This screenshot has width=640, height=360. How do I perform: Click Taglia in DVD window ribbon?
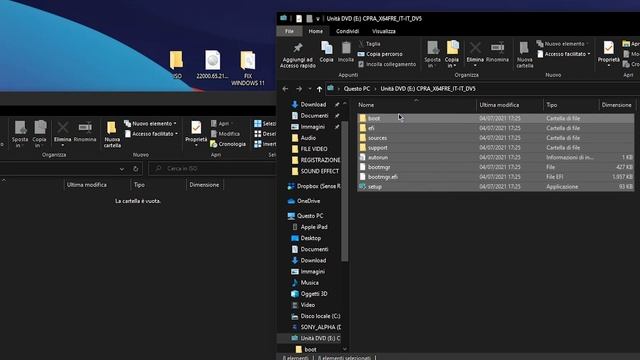370,44
